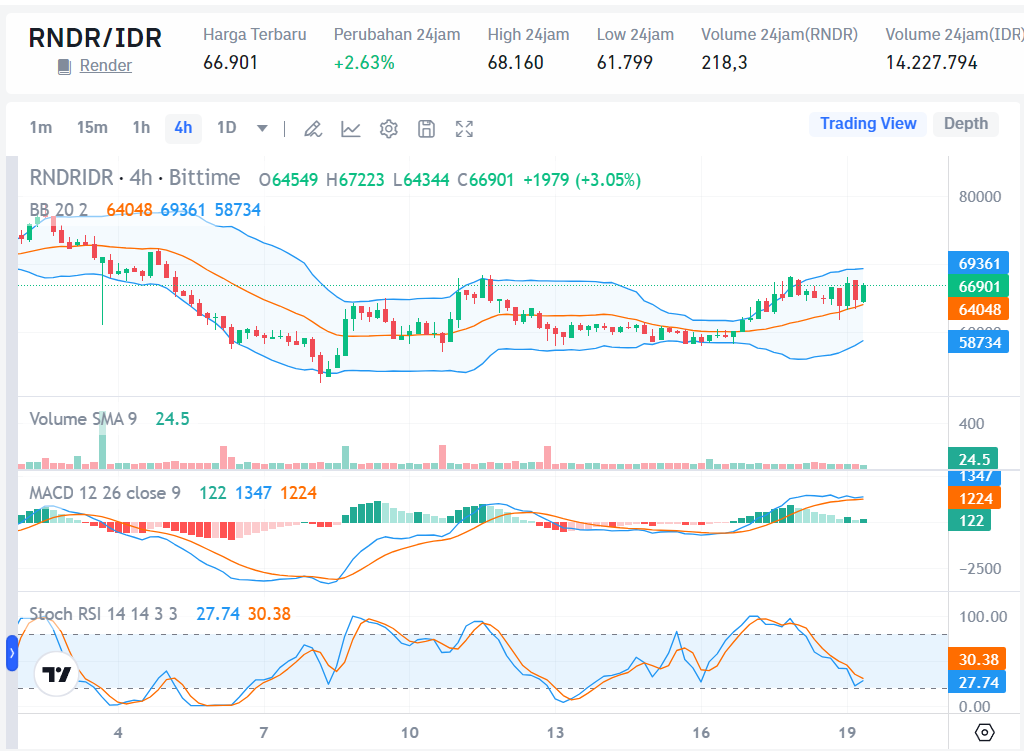Click the Render book icon
The width and height of the screenshot is (1024, 751).
coord(64,66)
